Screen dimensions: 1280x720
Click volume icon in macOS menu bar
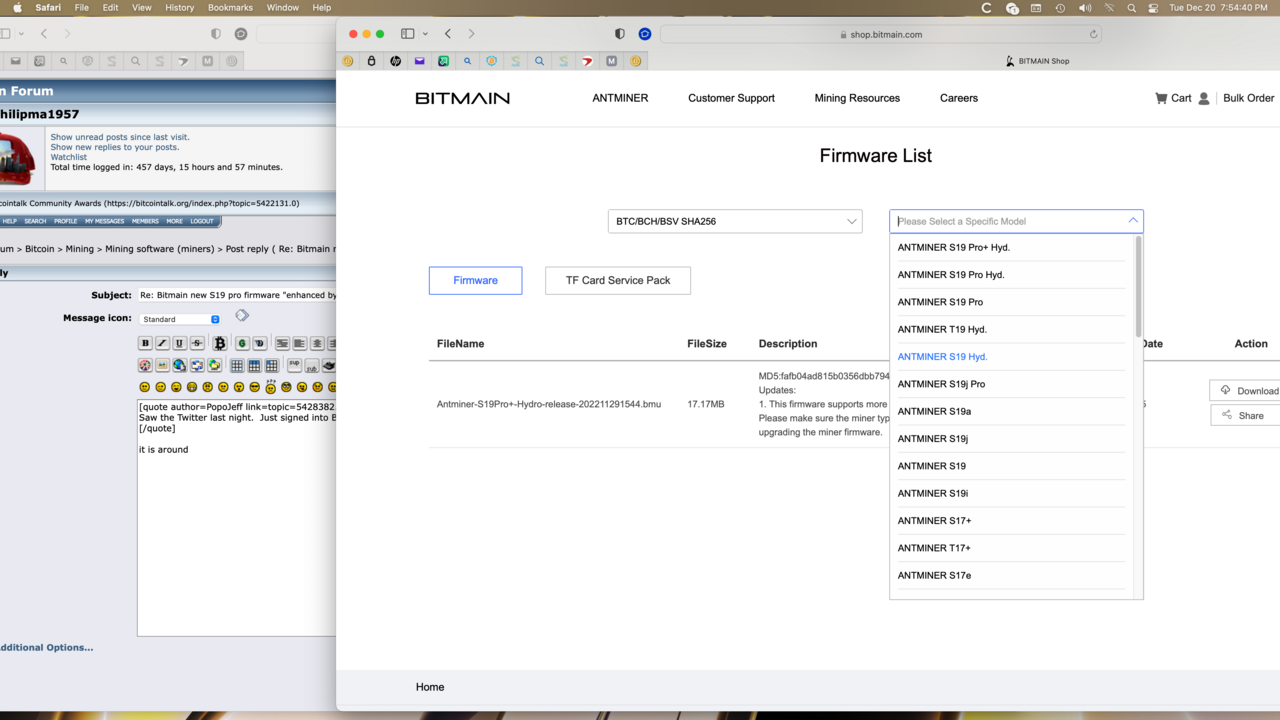pos(1085,8)
